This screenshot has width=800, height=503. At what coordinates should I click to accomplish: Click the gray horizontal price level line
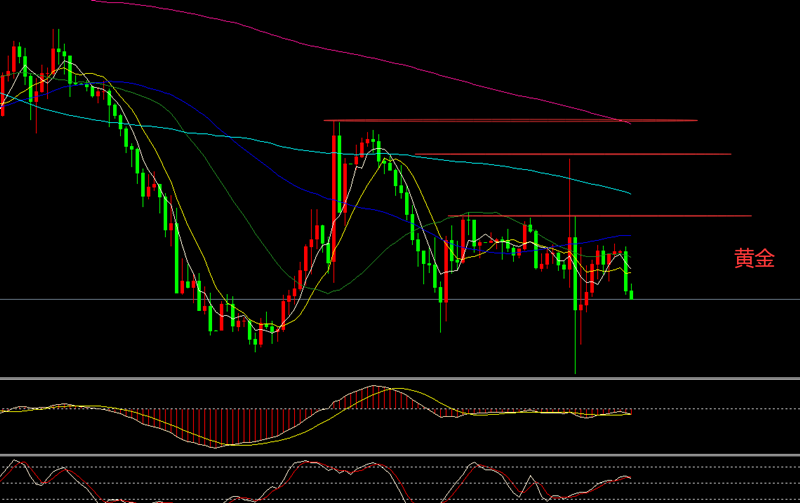pos(400,299)
